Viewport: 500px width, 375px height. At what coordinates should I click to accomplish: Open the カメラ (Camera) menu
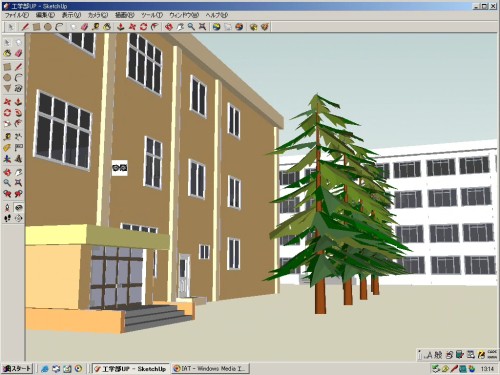point(98,15)
